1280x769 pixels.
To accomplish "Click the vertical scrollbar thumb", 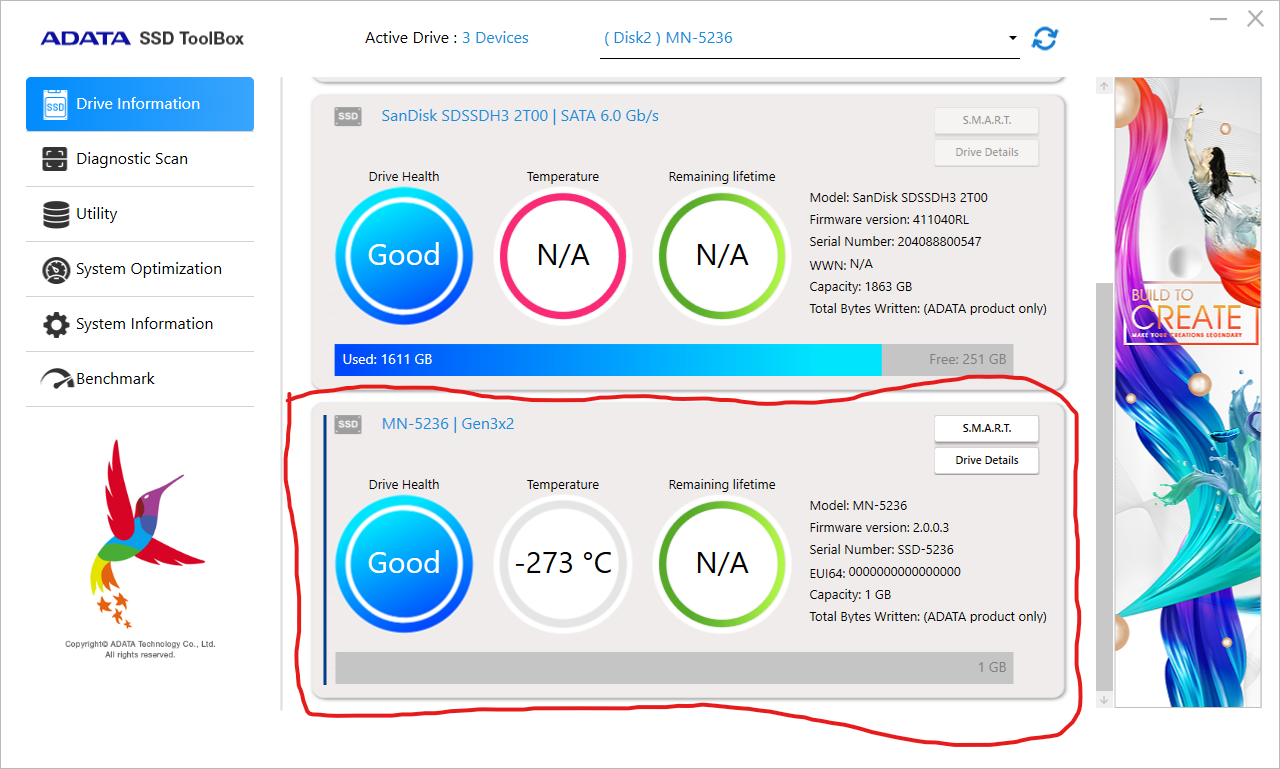I will pyautogui.click(x=1104, y=486).
